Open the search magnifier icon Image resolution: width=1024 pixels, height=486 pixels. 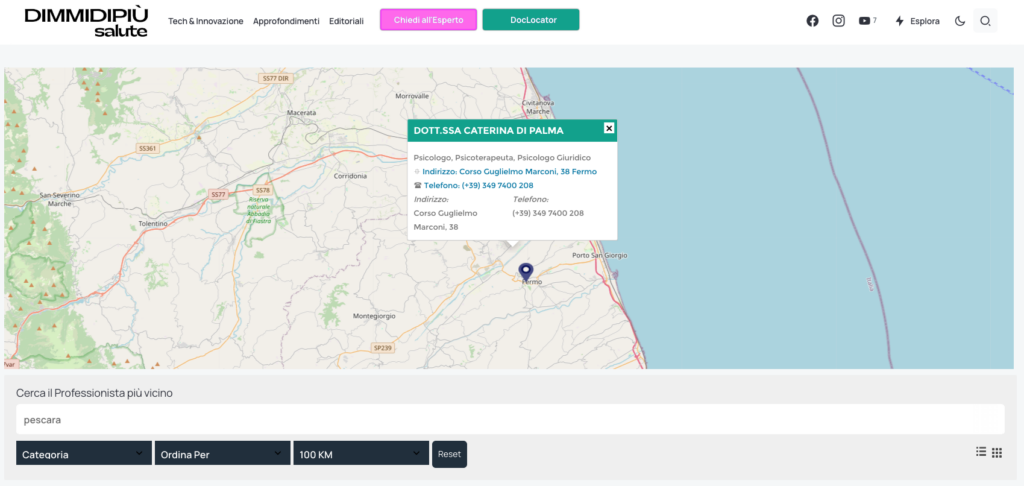pyautogui.click(x=985, y=21)
